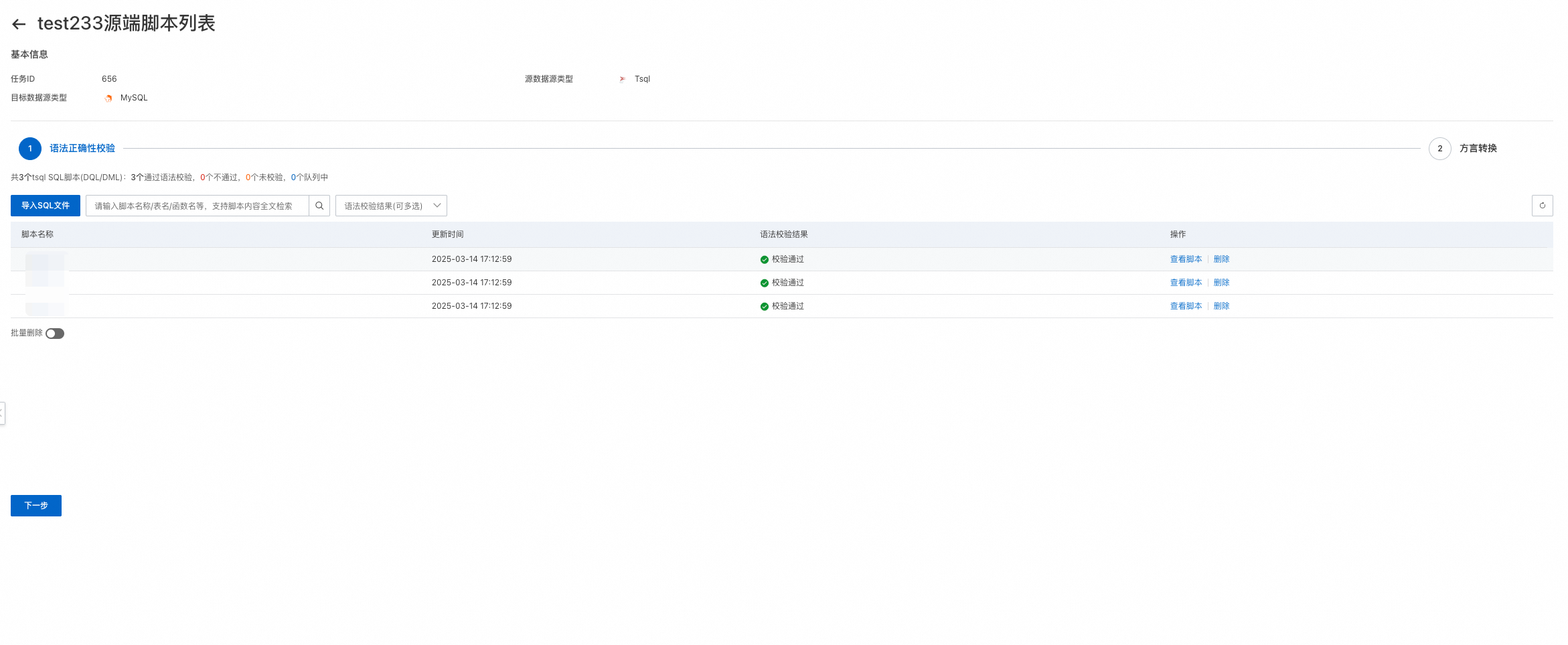The width and height of the screenshot is (1568, 645).
Task: Click the green check icon in the second row
Action: (764, 283)
